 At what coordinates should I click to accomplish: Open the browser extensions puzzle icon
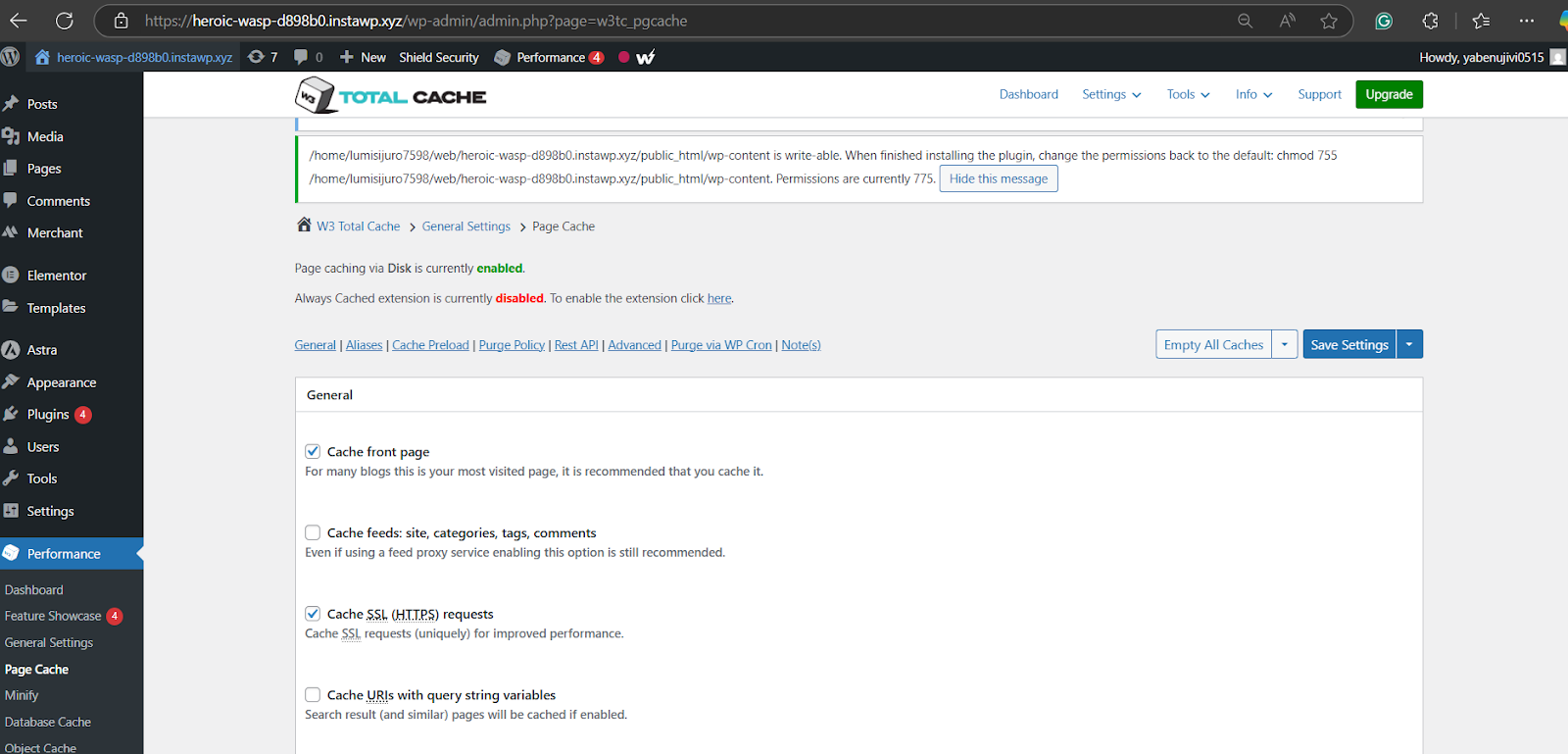(1430, 21)
